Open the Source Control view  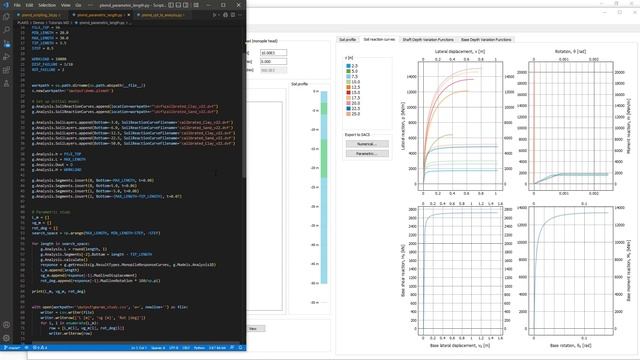[x=6, y=43]
